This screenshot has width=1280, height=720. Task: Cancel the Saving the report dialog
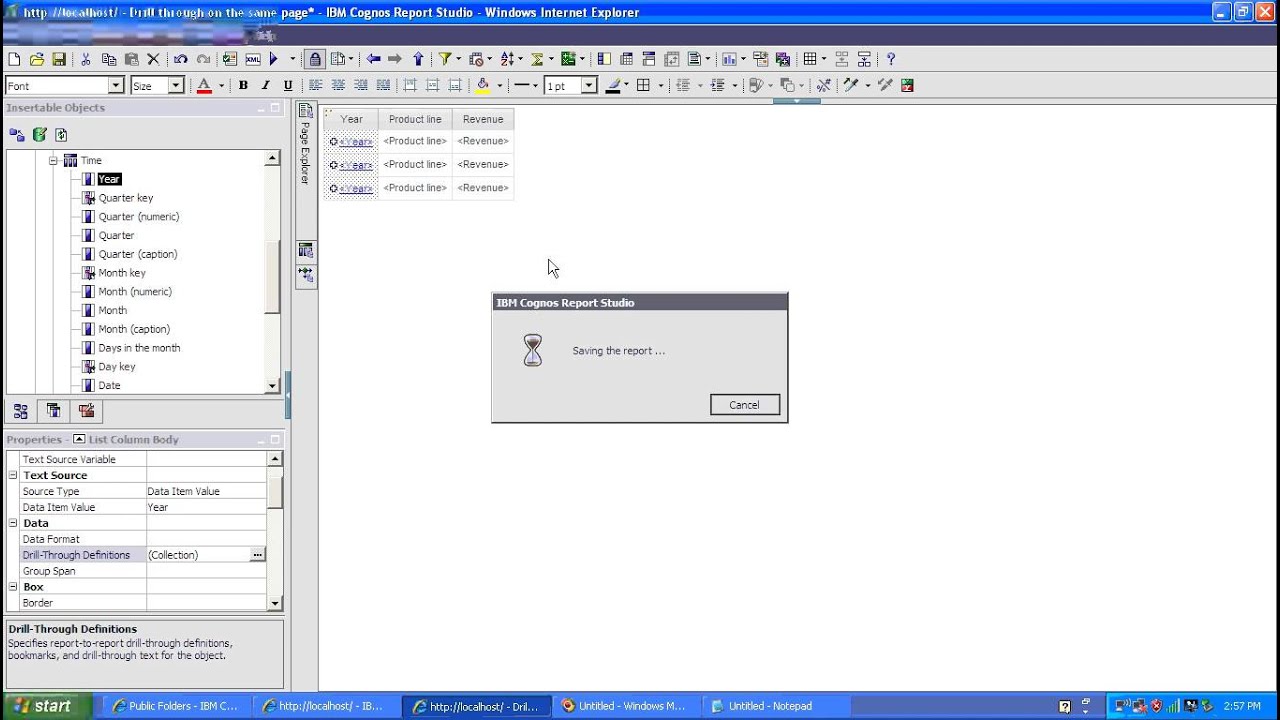pyautogui.click(x=744, y=405)
